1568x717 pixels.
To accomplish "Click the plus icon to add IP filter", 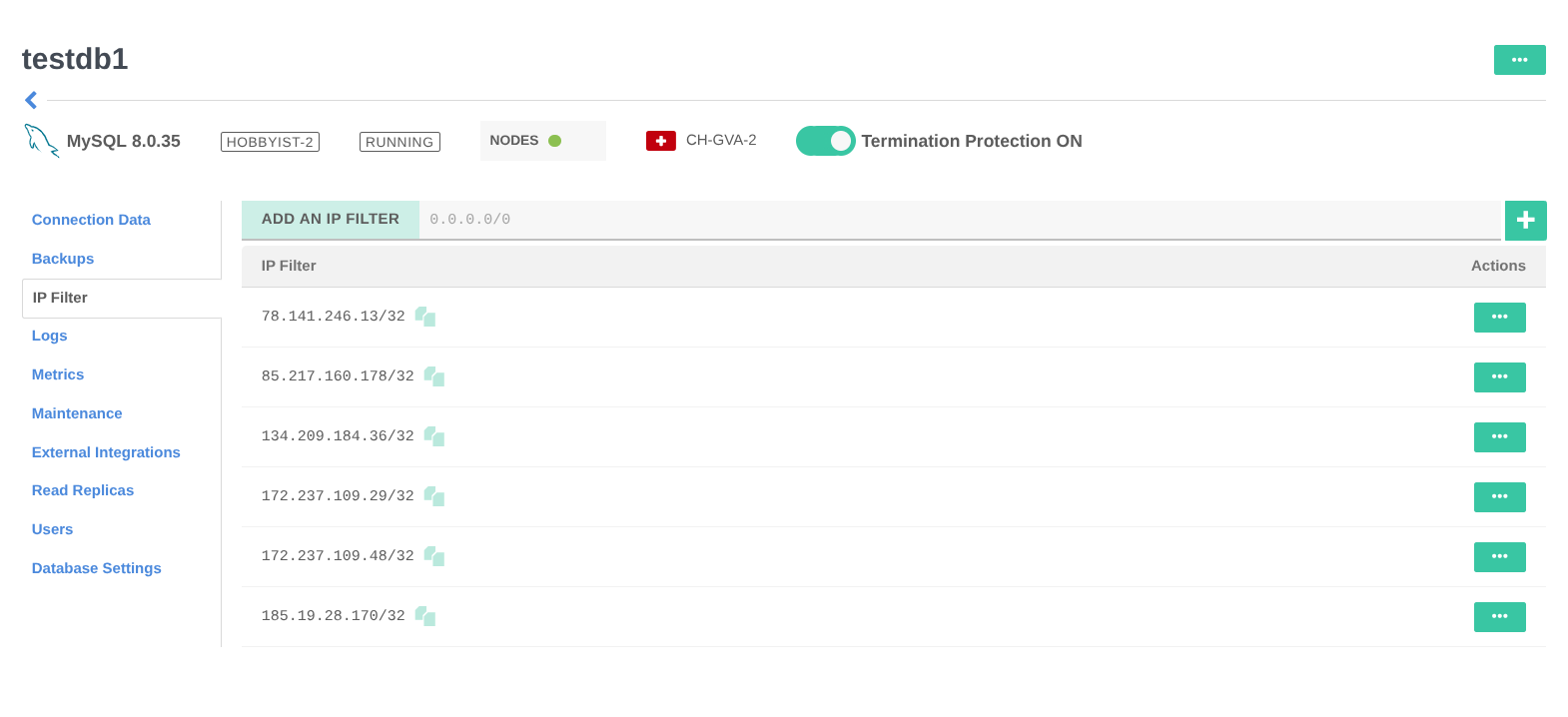I will pyautogui.click(x=1525, y=221).
